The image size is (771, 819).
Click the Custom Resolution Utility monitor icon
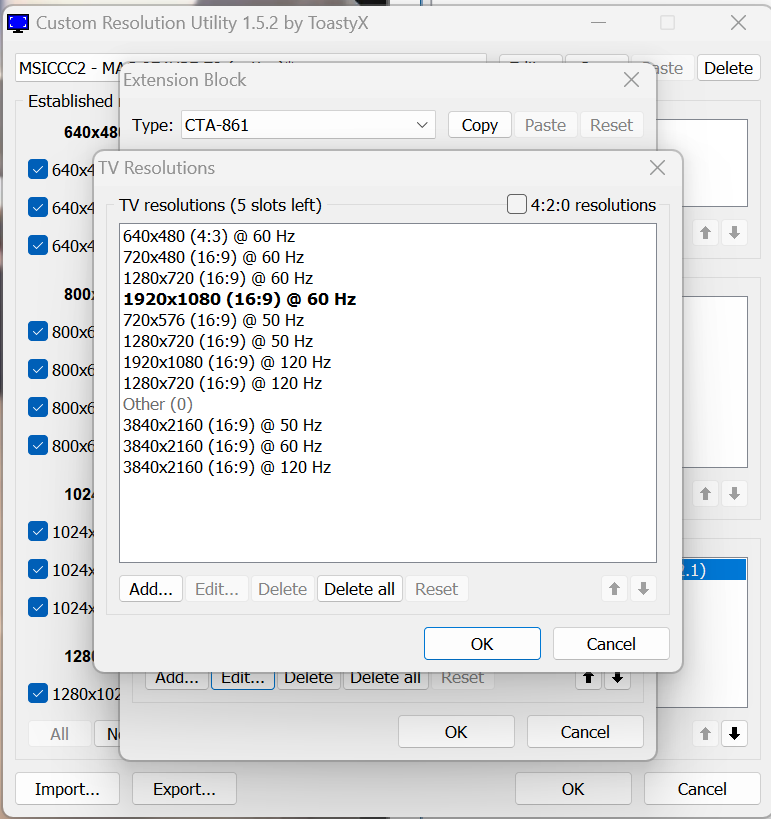(18, 22)
